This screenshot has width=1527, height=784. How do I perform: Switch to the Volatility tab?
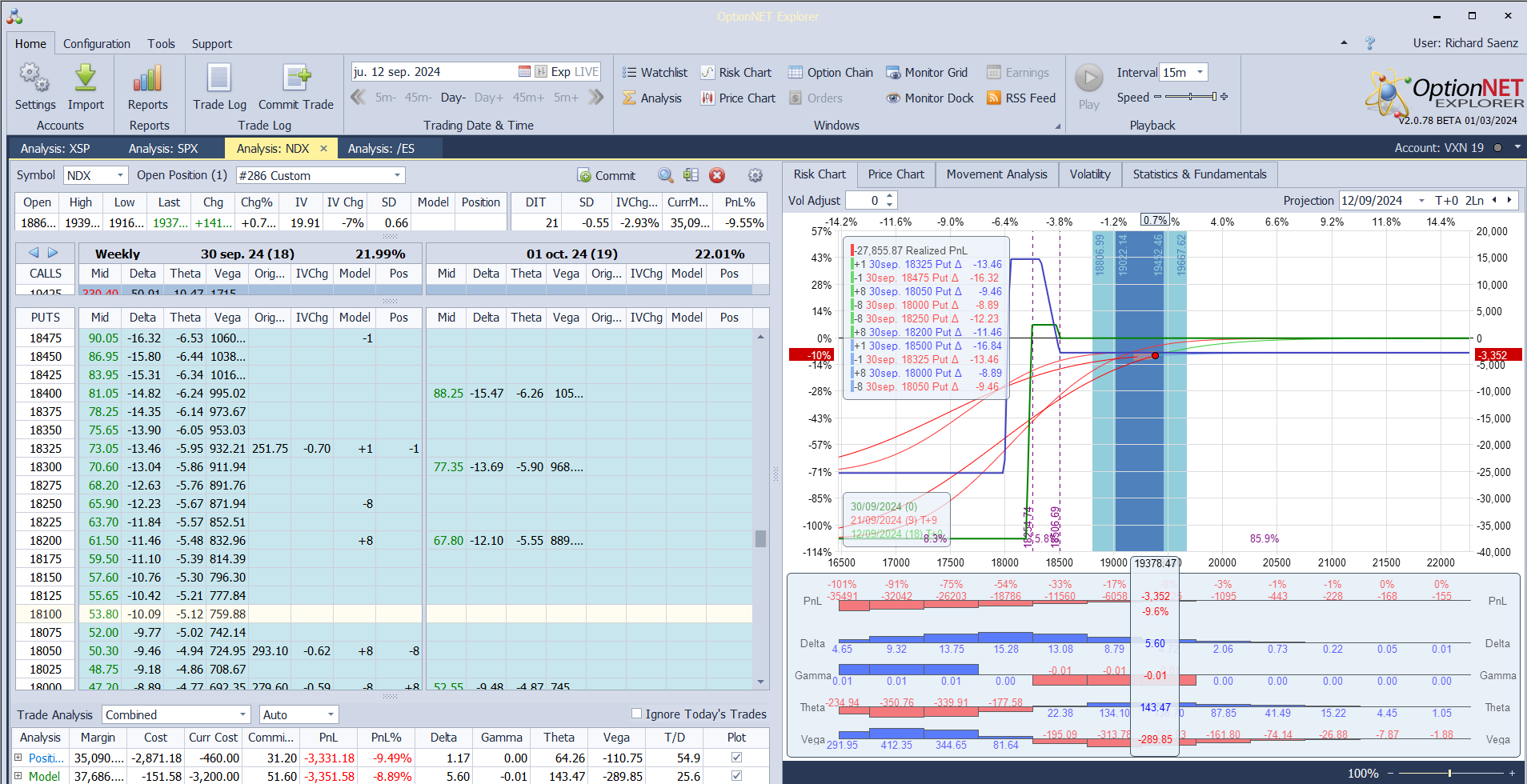click(1090, 174)
